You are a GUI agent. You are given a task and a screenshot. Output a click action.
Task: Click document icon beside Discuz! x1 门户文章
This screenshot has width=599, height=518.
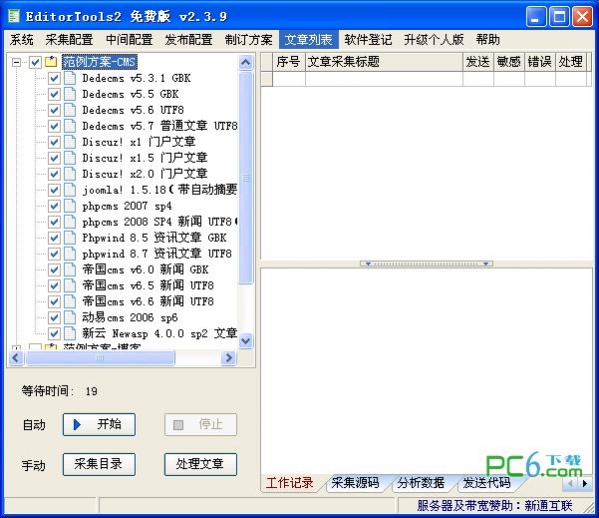[x=70, y=142]
